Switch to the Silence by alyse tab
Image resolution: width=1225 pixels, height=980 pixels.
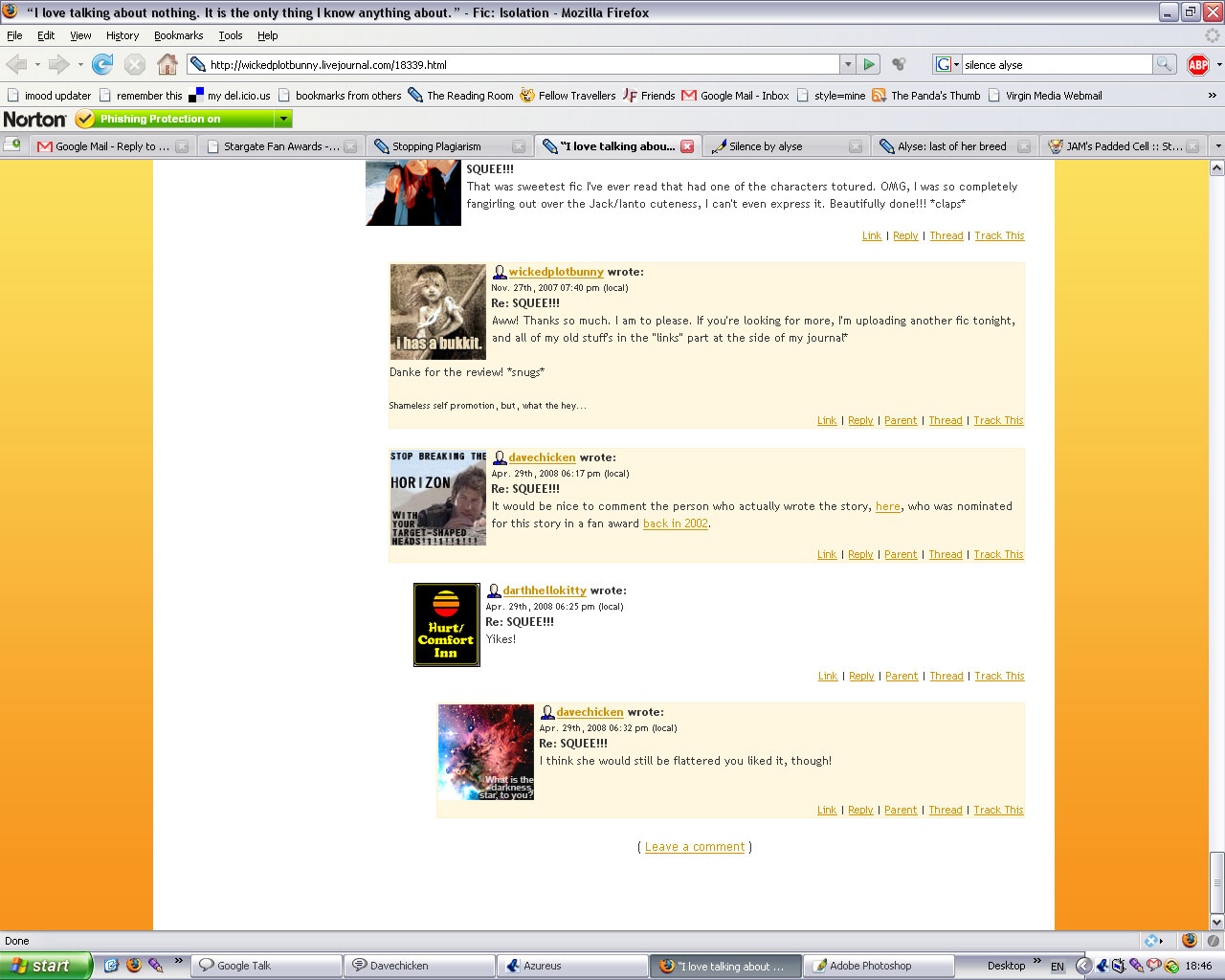775,146
